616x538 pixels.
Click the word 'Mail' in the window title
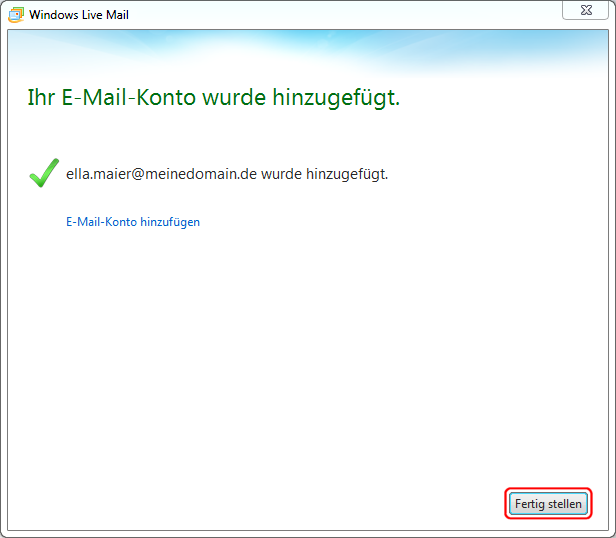click(x=115, y=15)
